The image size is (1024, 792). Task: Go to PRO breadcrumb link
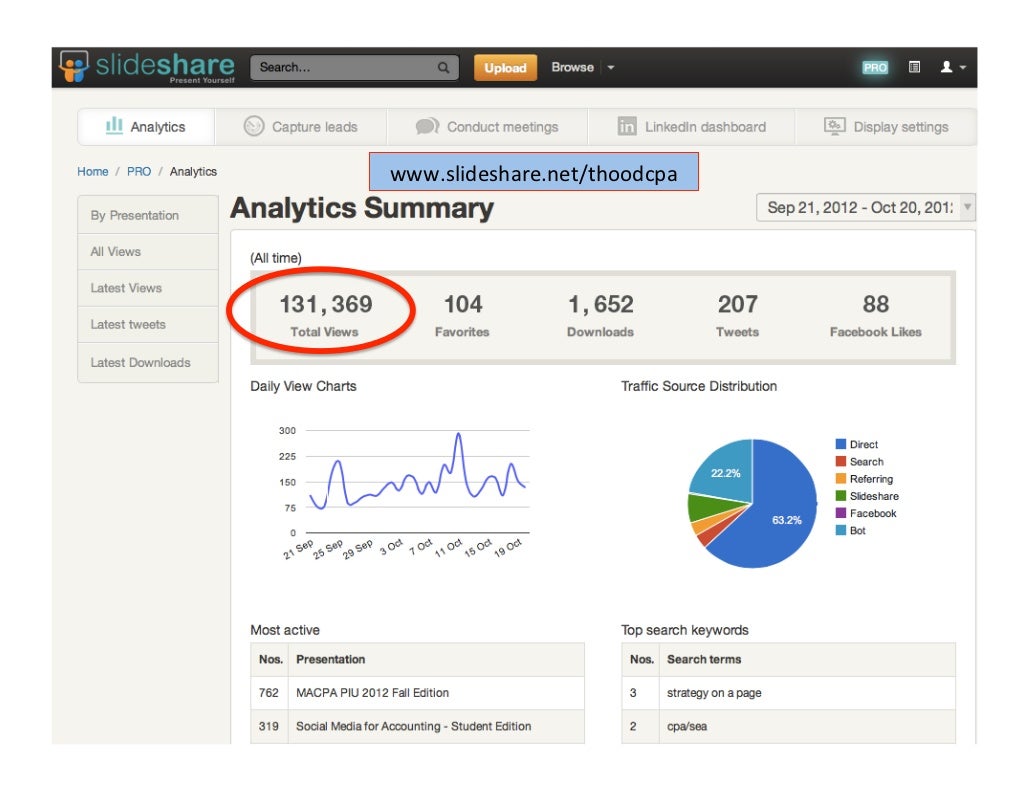[x=138, y=172]
